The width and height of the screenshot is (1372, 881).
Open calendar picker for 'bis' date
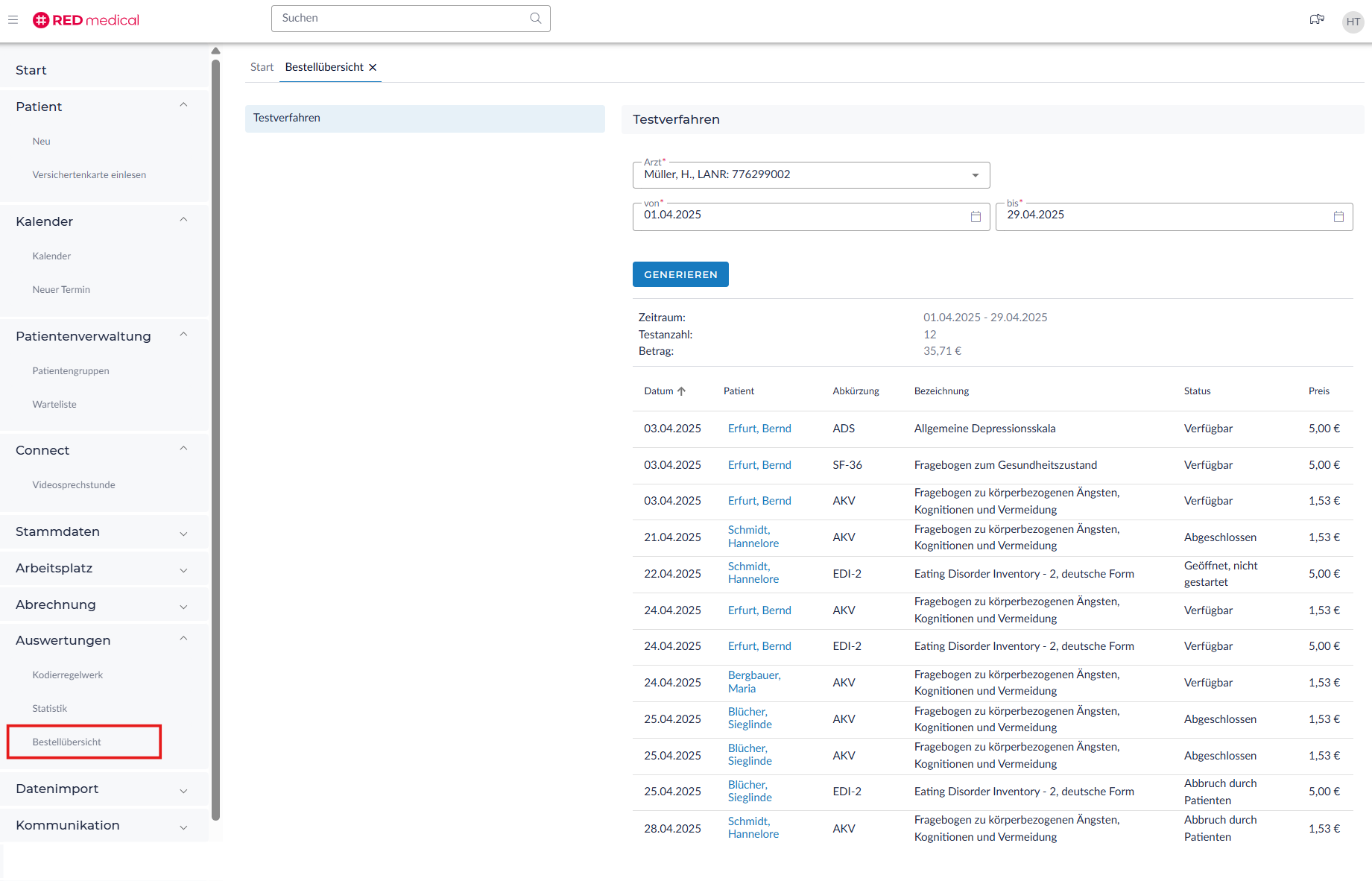(x=1338, y=217)
